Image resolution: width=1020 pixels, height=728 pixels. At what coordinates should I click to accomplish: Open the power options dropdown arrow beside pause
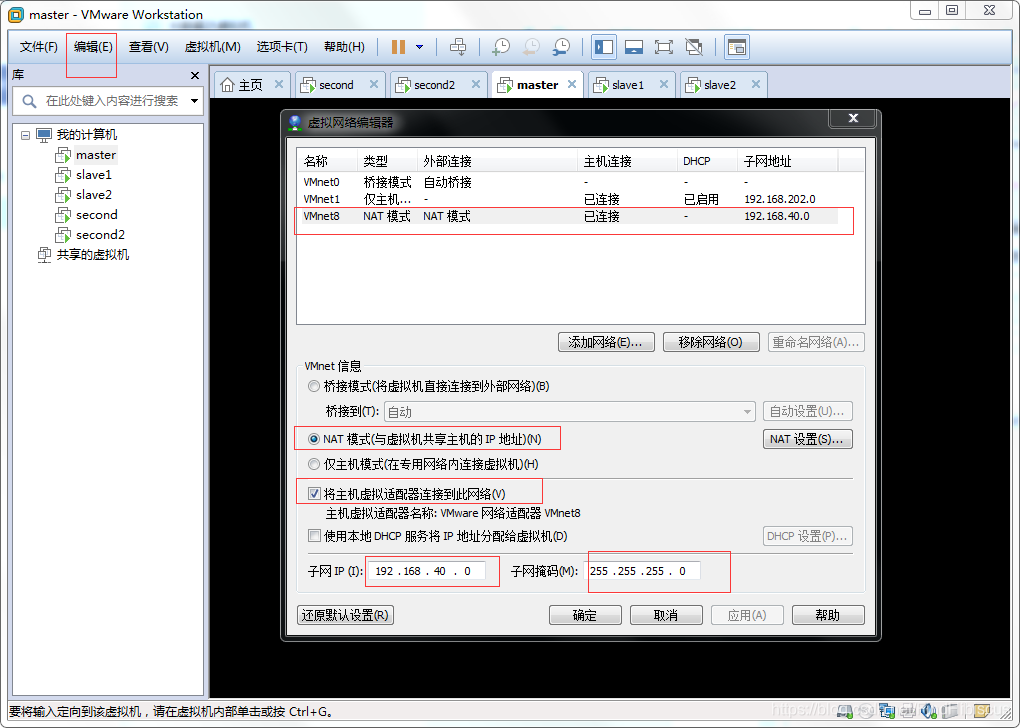(x=420, y=47)
